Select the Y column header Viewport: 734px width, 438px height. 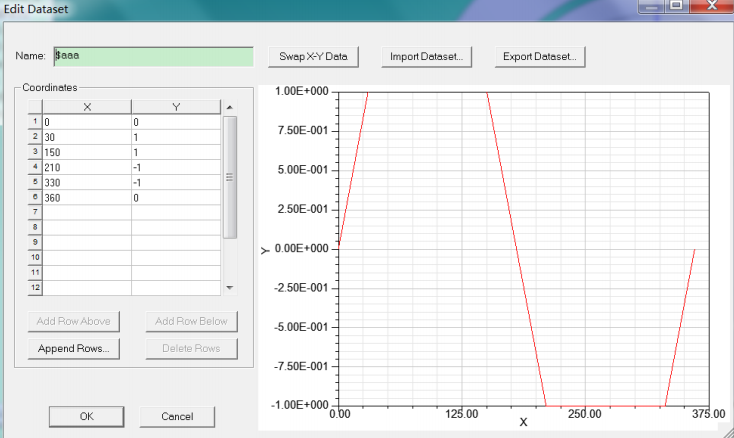176,107
